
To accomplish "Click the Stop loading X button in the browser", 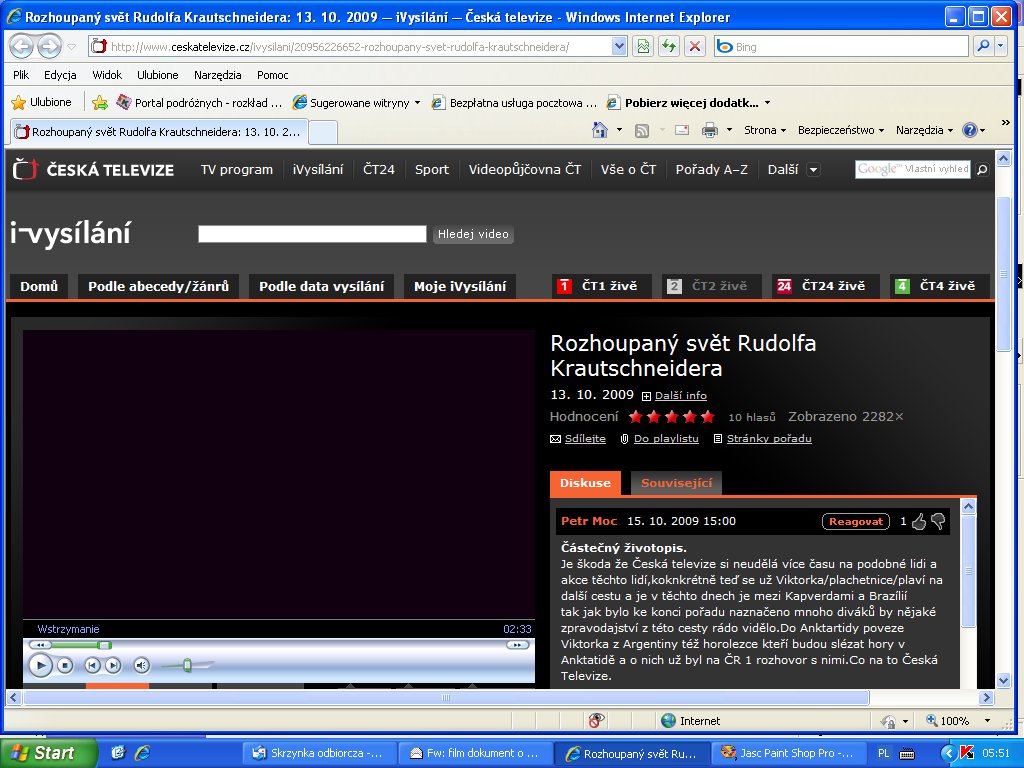I will tap(694, 47).
